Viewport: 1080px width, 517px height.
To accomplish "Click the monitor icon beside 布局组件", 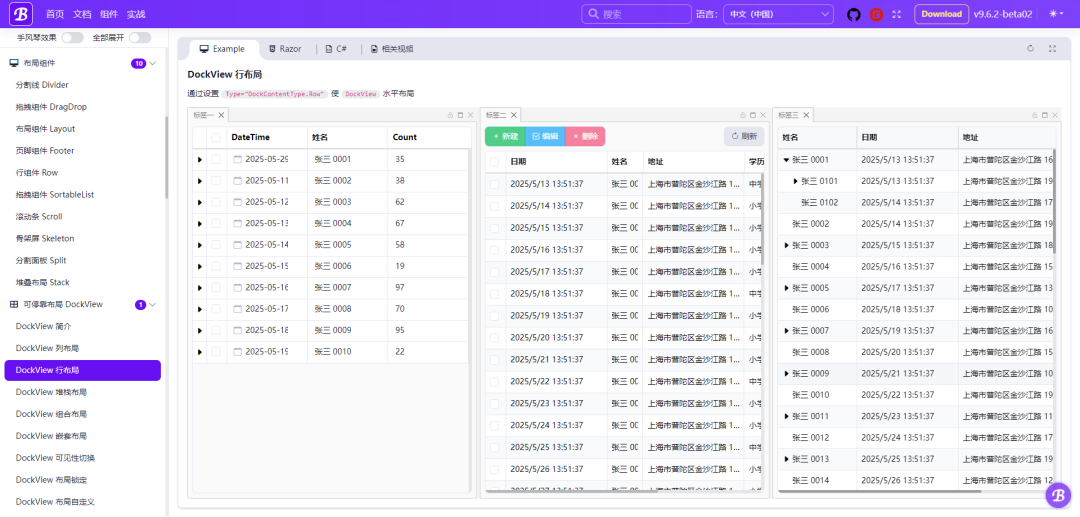I will click(x=13, y=63).
